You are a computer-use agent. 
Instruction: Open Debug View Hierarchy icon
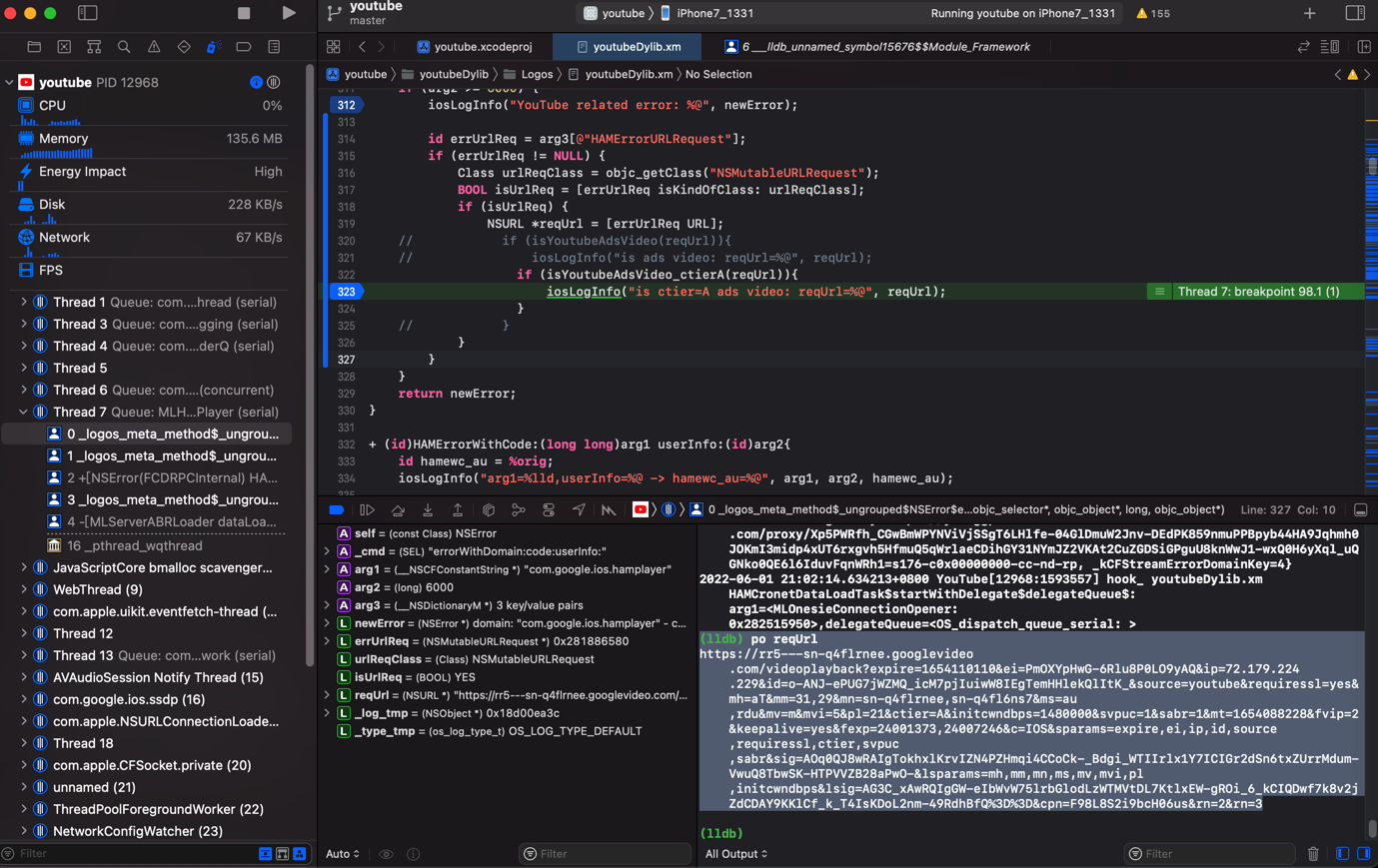pos(489,510)
